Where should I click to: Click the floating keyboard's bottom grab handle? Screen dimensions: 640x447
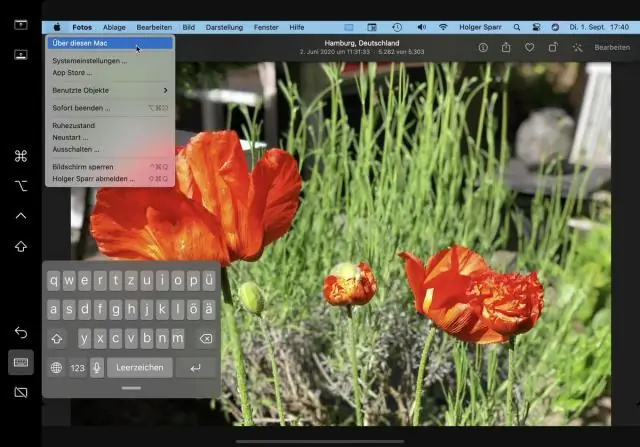point(131,388)
